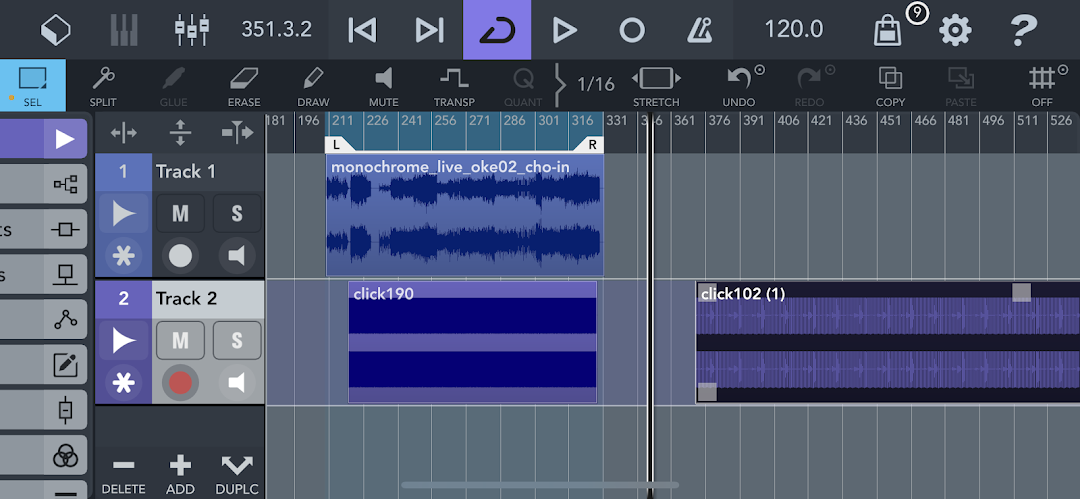1080x499 pixels.
Task: Choose the TRANSP transpose tool
Action: click(x=454, y=85)
